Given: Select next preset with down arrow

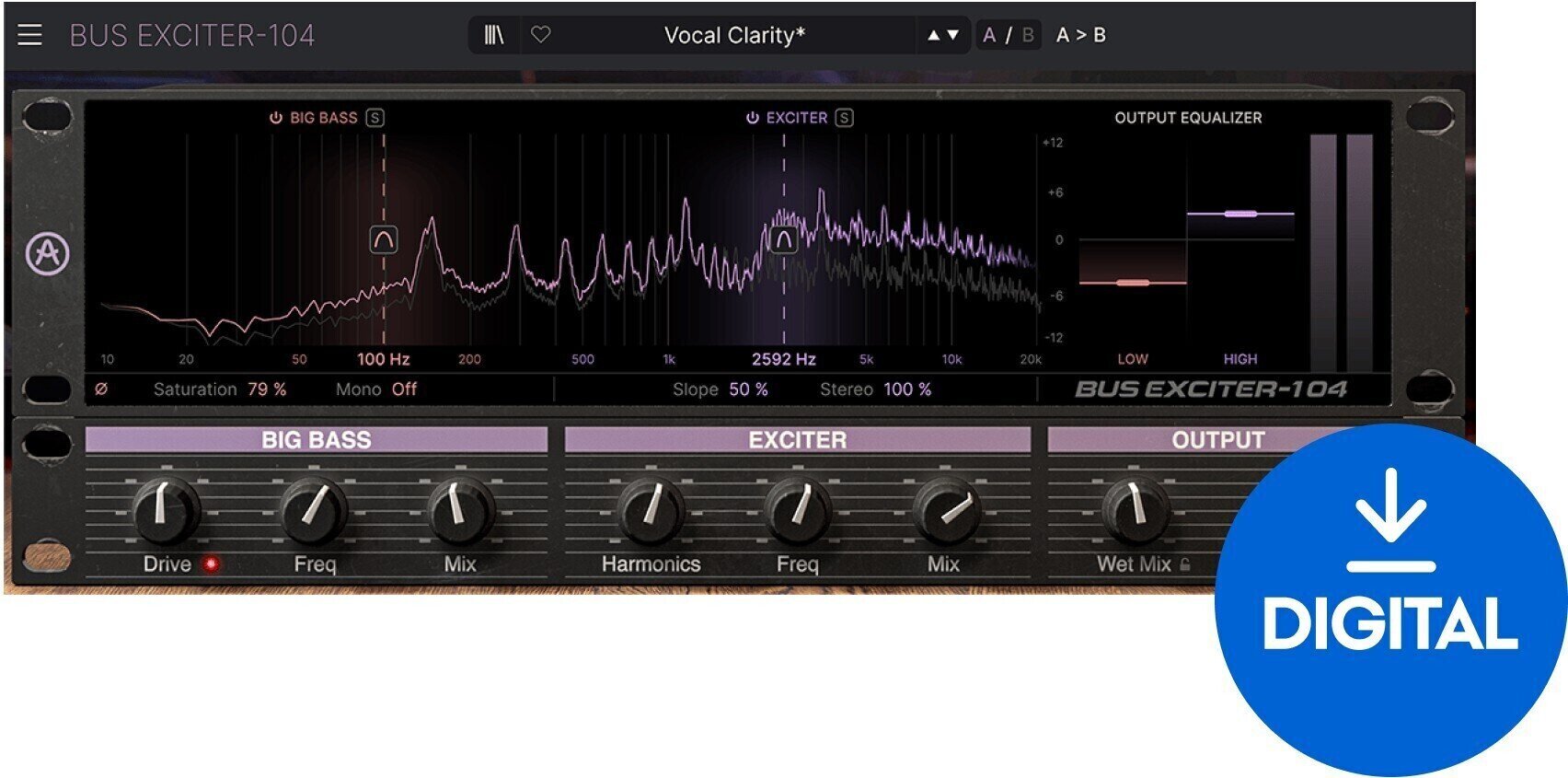Looking at the screenshot, I should (x=953, y=35).
